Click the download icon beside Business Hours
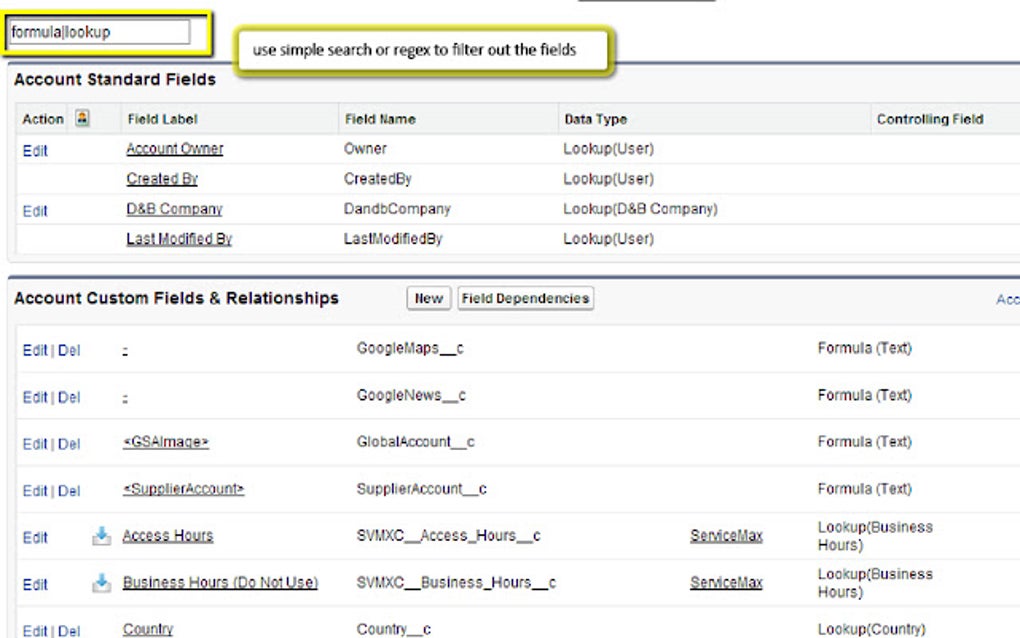 coord(101,583)
